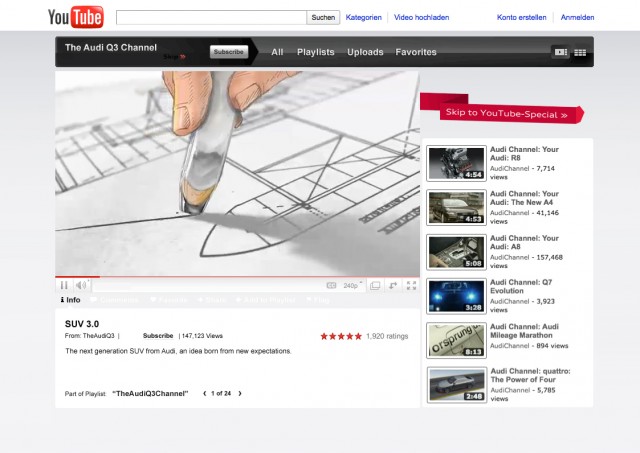Switch to player view icon in channel bar
Screen dimensions: 640x453
(x=560, y=52)
